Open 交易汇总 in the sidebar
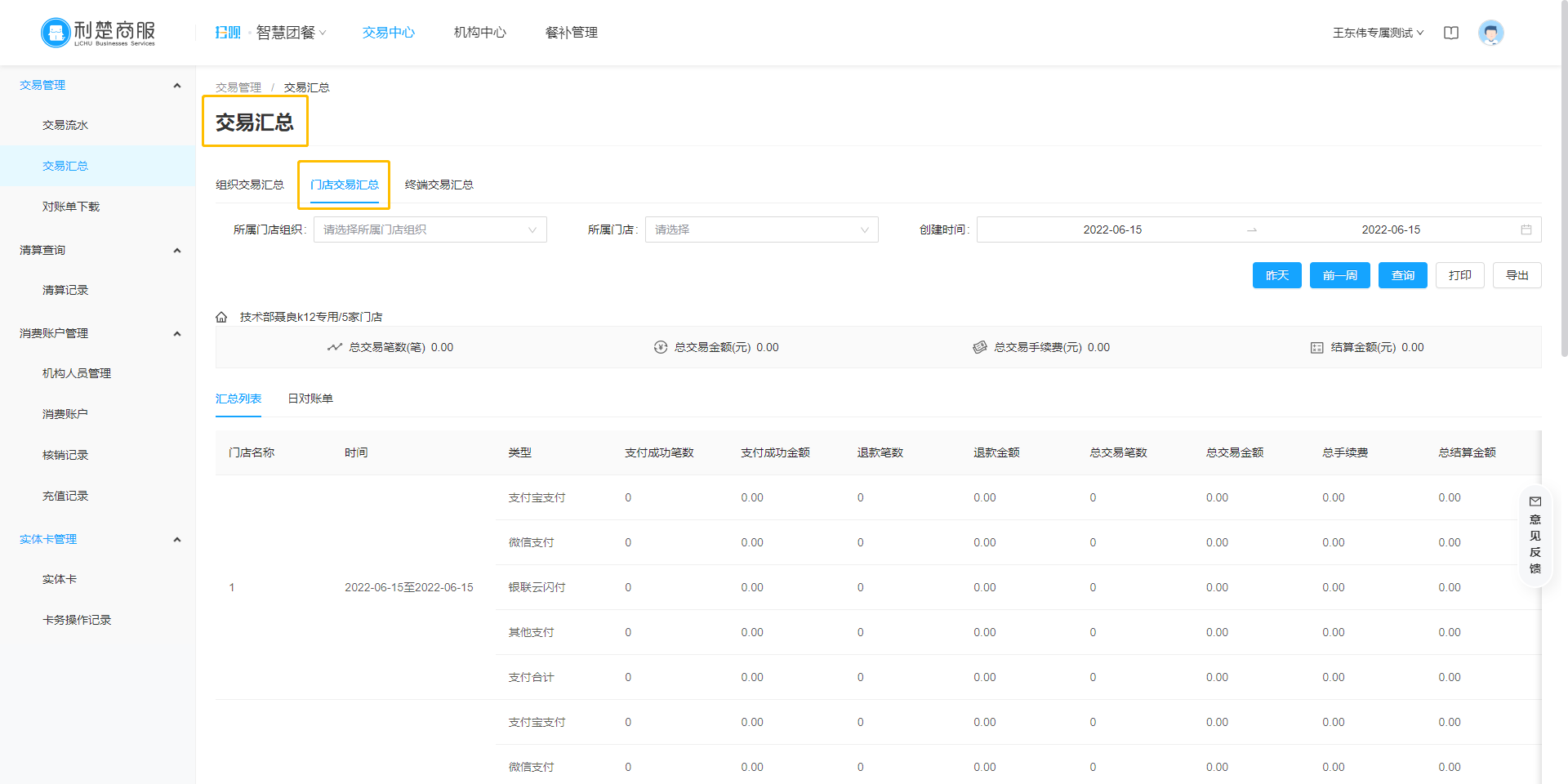1568x784 pixels. [x=65, y=166]
